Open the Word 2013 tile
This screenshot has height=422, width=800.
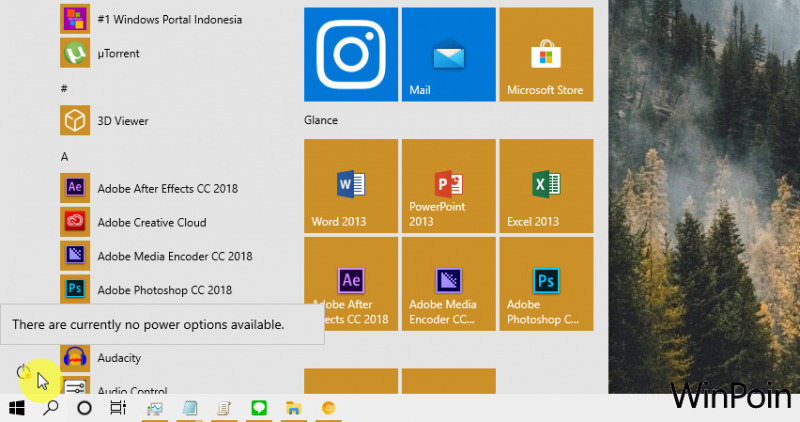(x=351, y=186)
